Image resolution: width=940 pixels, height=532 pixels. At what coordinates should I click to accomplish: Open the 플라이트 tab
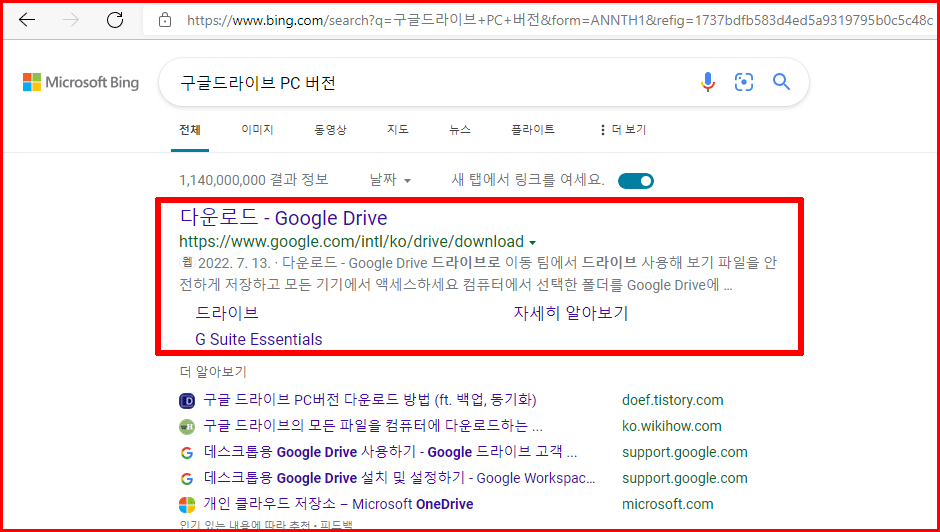click(533, 130)
